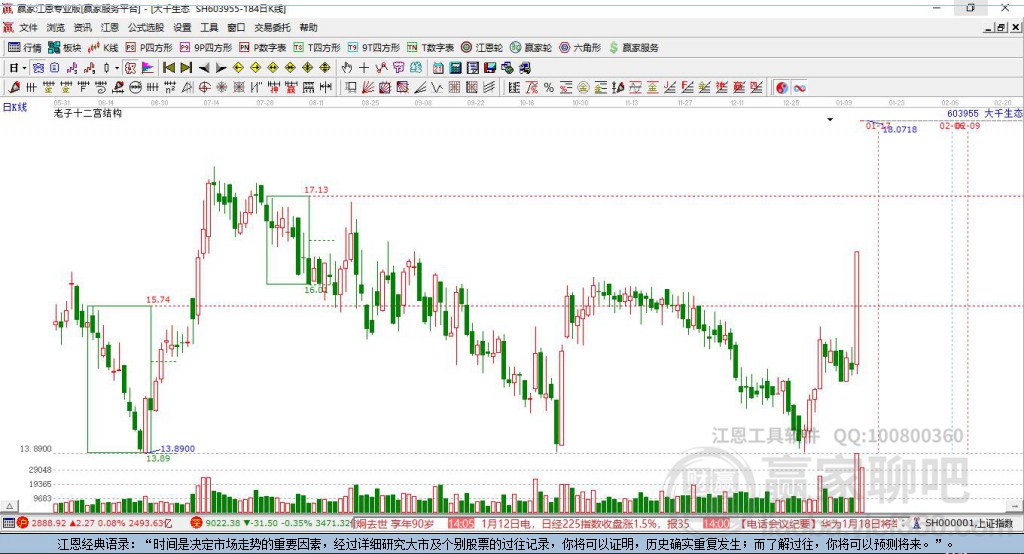Screen dimensions: 1024x554
Task: Open 赢家服务 dollar-sign service
Action: click(x=633, y=48)
